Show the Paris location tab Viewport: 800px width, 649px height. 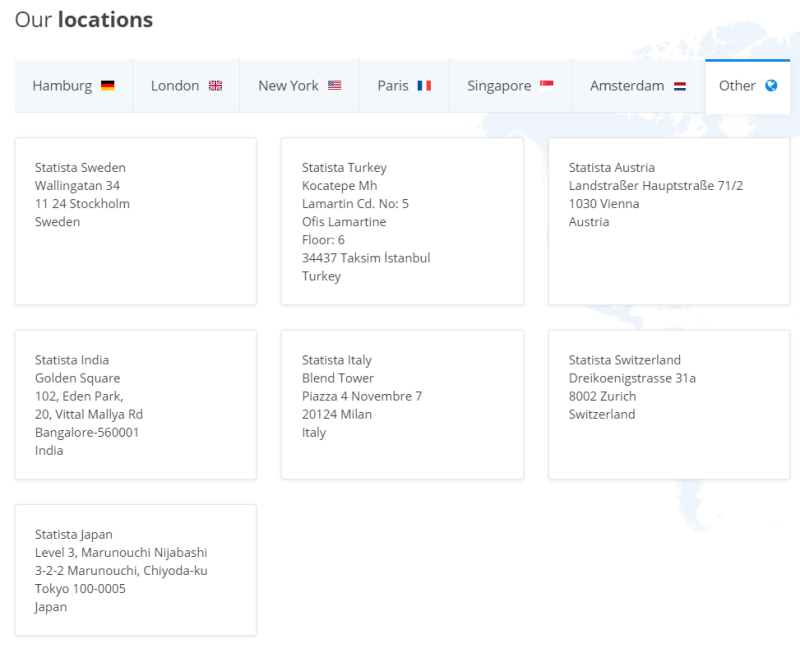point(393,86)
